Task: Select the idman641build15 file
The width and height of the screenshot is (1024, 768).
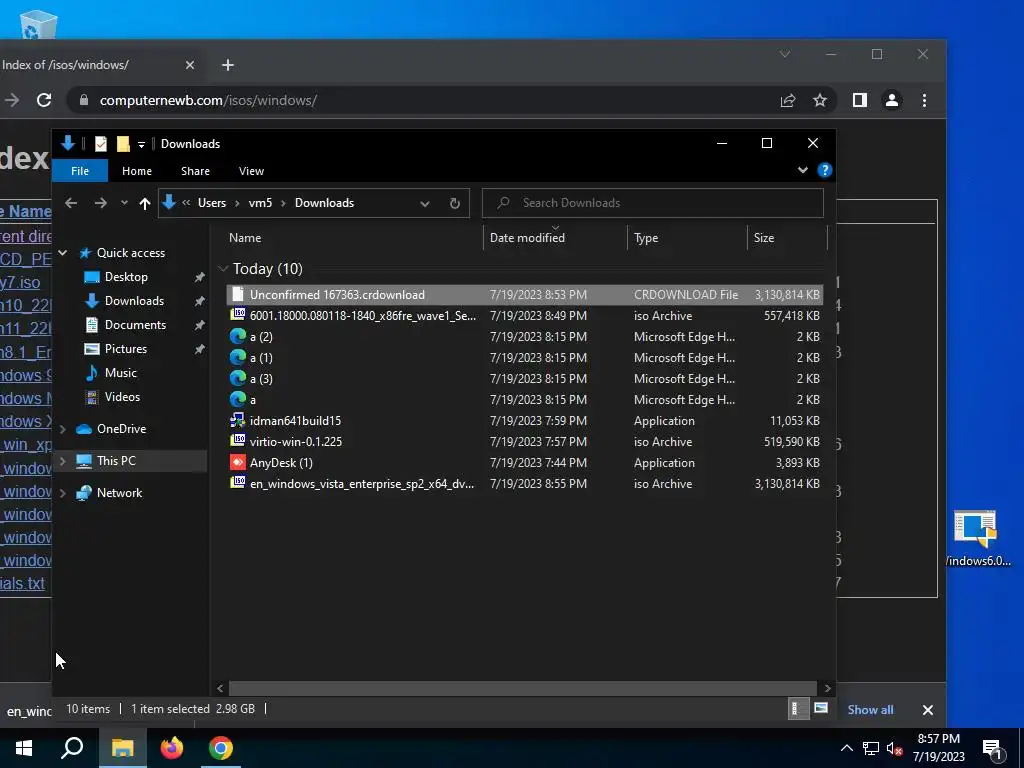Action: [524, 421]
